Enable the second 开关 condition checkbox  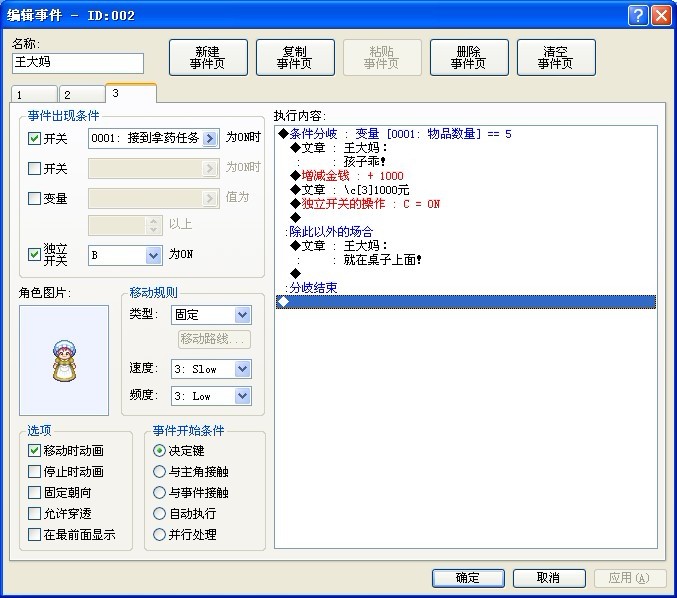click(34, 168)
